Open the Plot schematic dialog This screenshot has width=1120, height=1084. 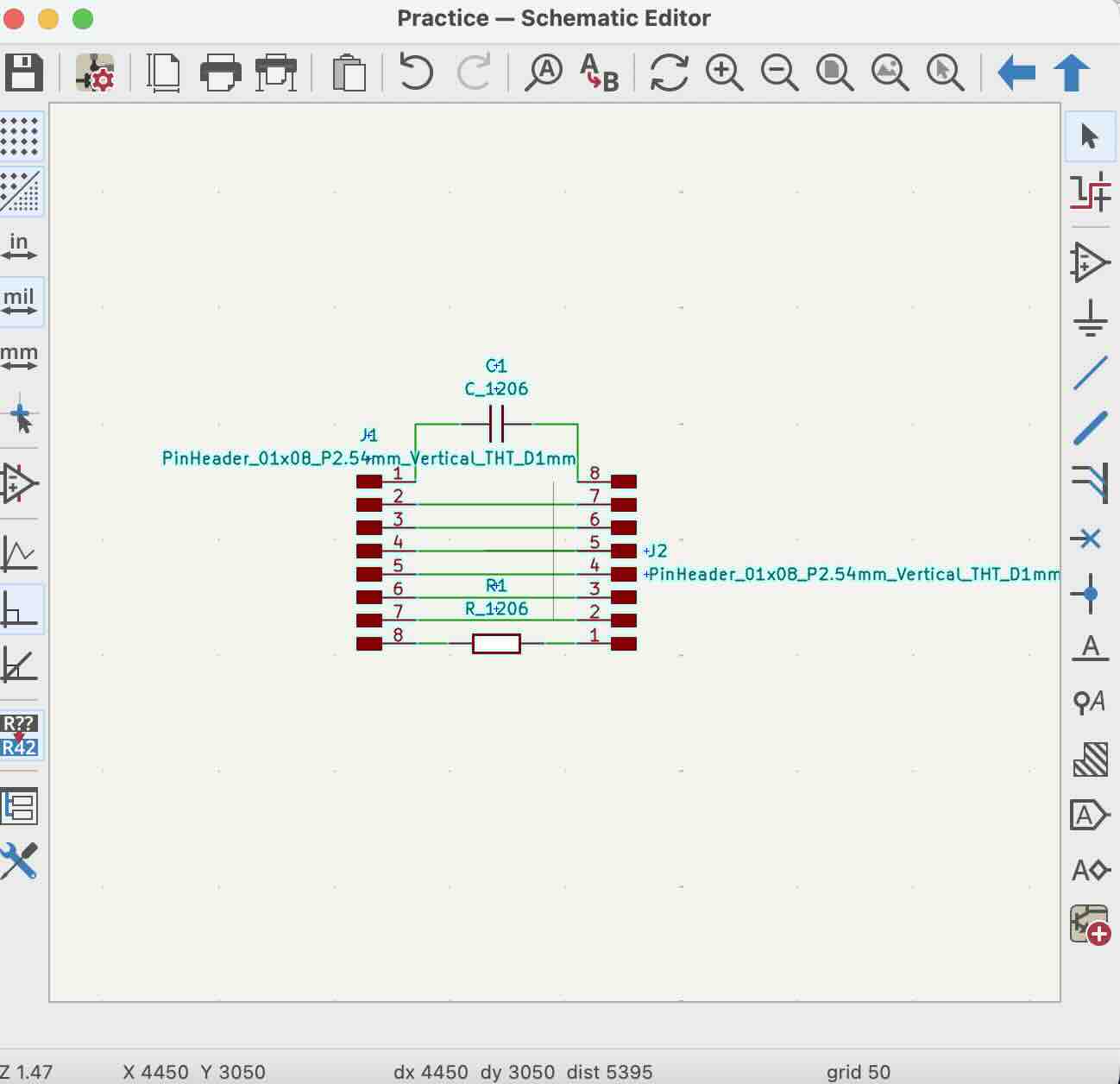(276, 72)
